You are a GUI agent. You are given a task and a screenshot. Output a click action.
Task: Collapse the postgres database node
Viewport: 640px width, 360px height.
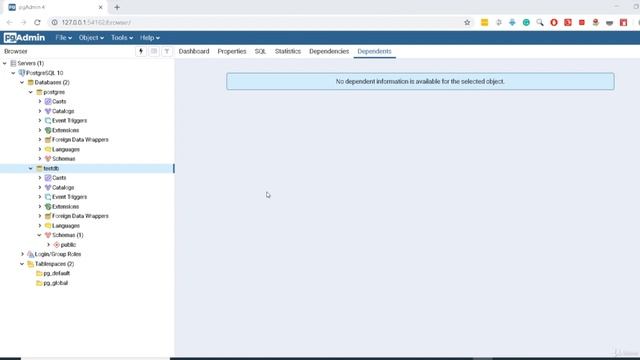tap(31, 92)
